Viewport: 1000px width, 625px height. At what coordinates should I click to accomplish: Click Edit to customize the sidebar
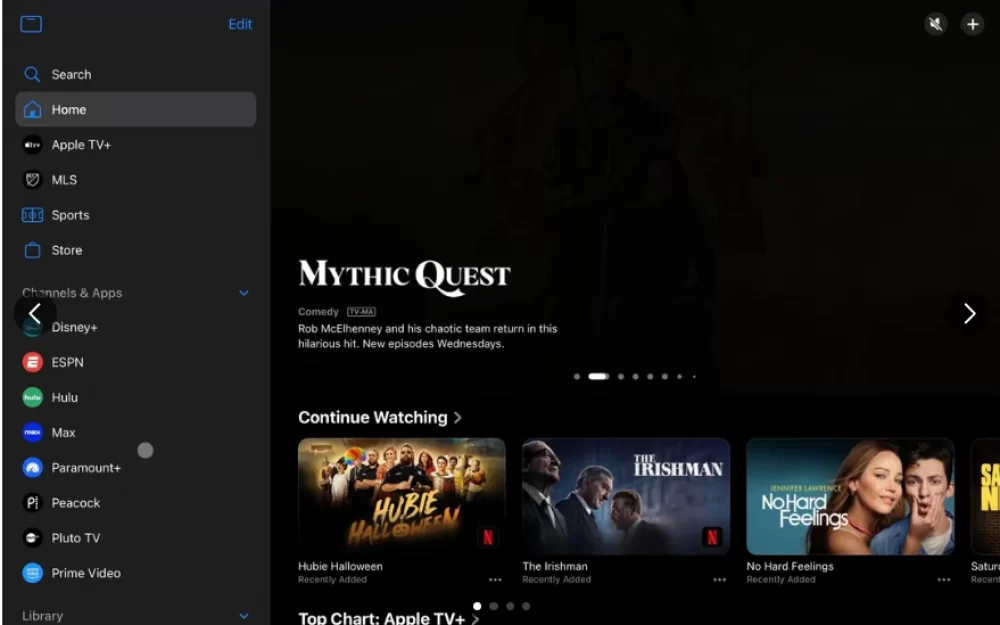tap(240, 24)
